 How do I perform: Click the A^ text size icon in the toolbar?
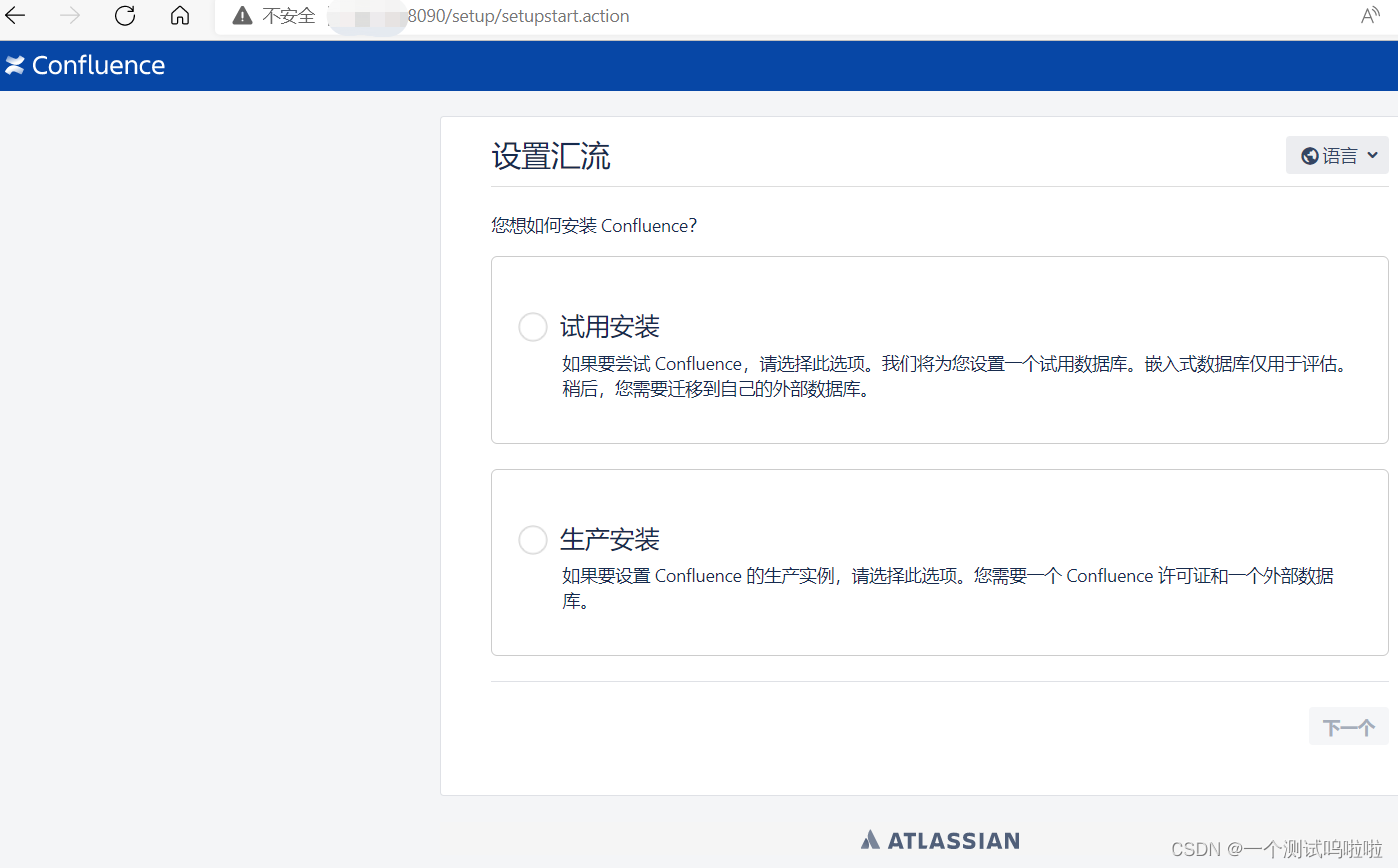coord(1369,15)
